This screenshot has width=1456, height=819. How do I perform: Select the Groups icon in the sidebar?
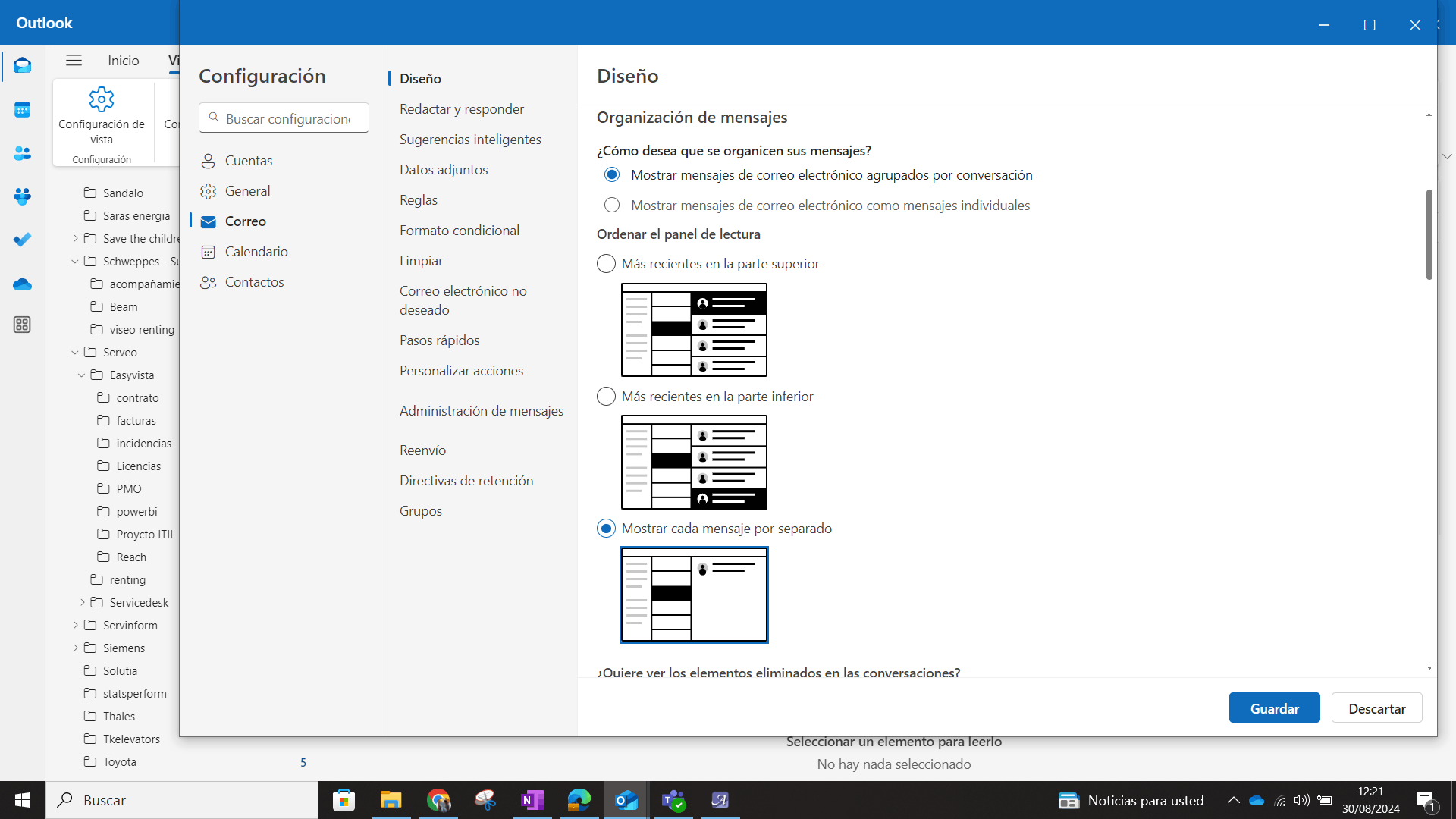click(x=22, y=196)
